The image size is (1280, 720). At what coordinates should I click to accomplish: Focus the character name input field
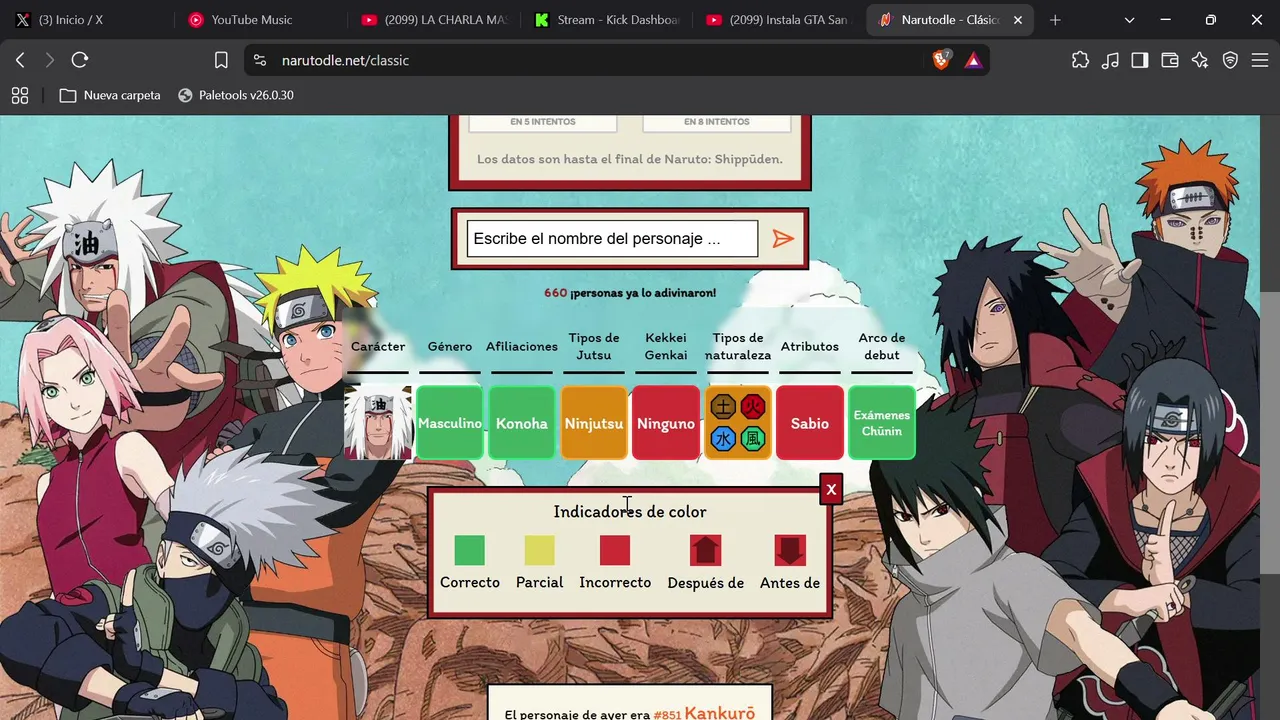click(612, 239)
